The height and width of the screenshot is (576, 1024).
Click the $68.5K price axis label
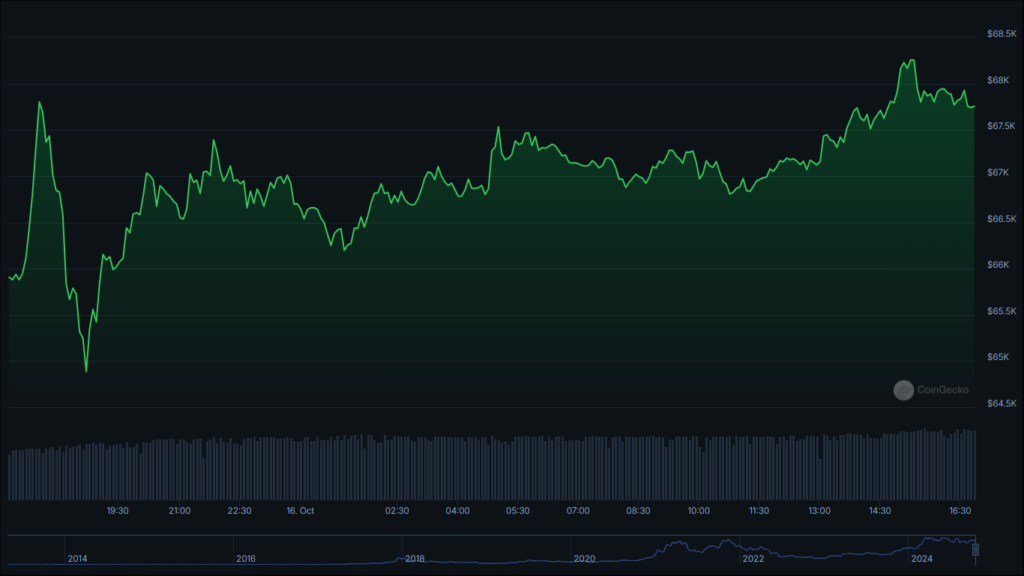click(x=1001, y=33)
